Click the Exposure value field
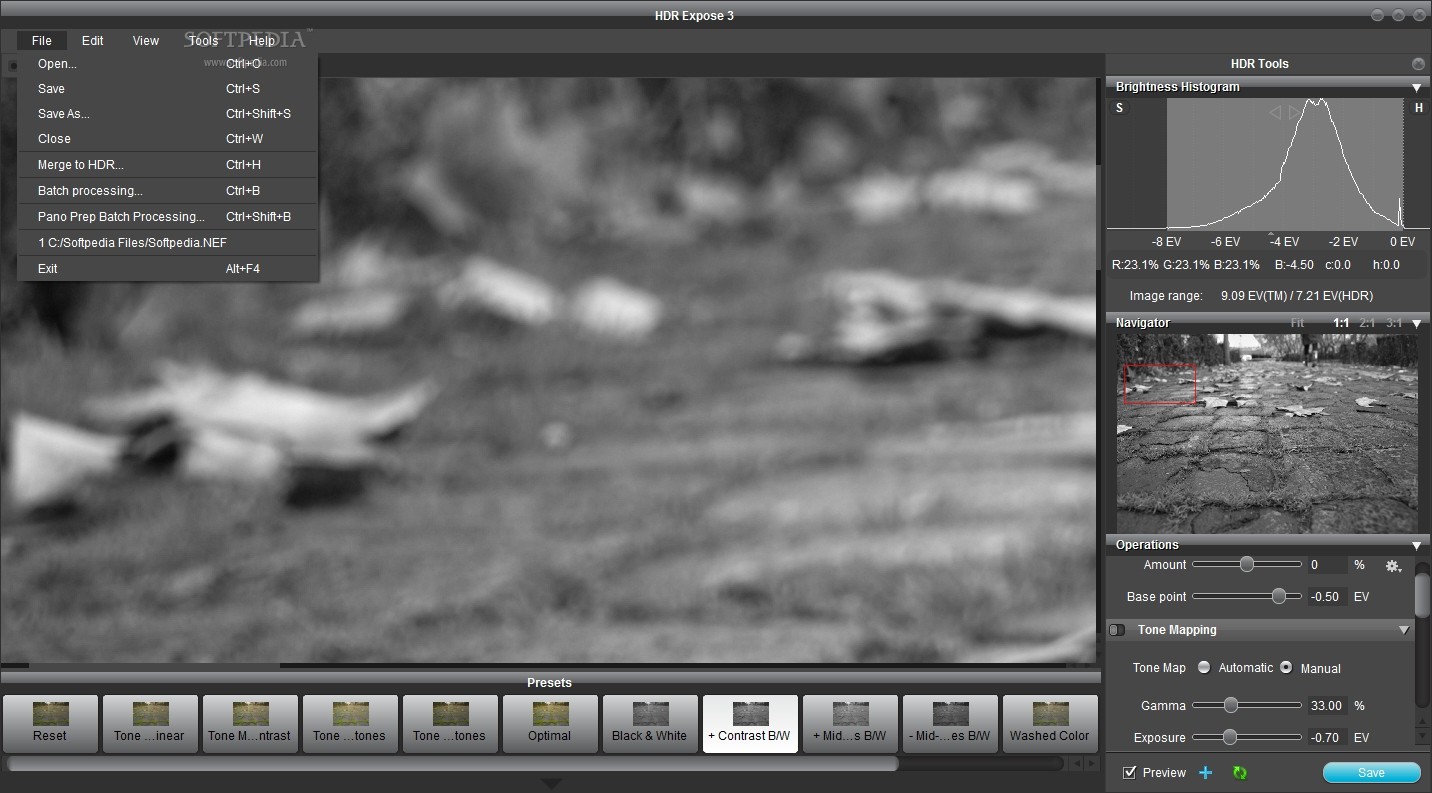Viewport: 1432px width, 793px height. [1327, 738]
